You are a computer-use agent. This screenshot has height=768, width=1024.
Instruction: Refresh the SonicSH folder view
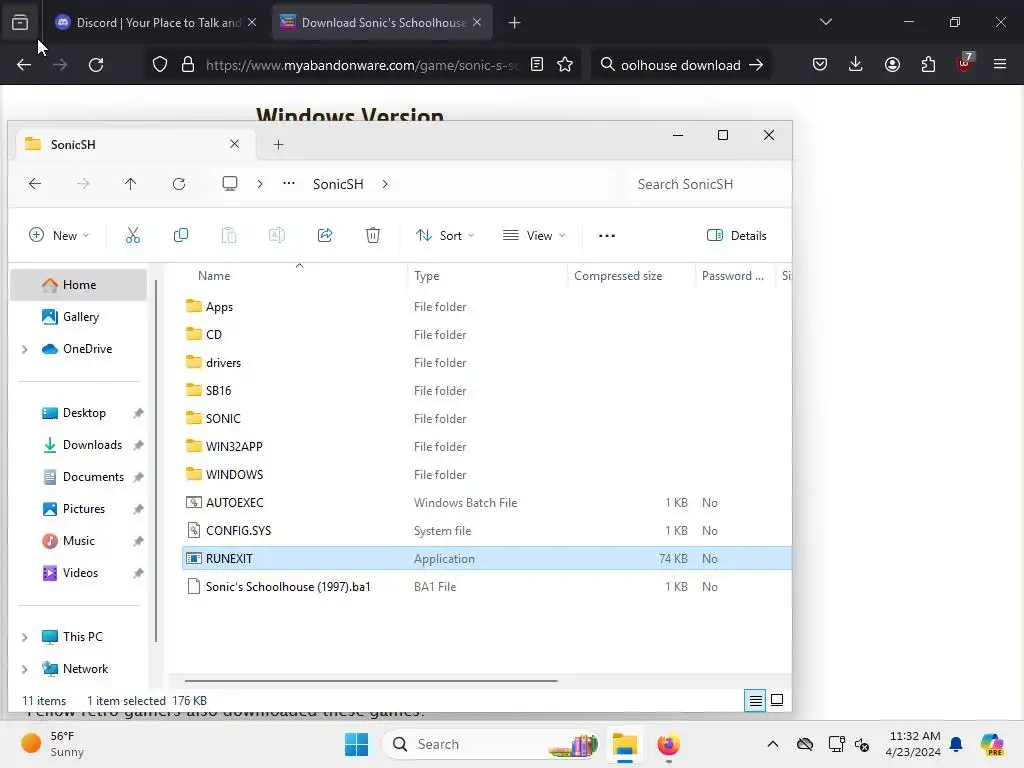coord(179,184)
